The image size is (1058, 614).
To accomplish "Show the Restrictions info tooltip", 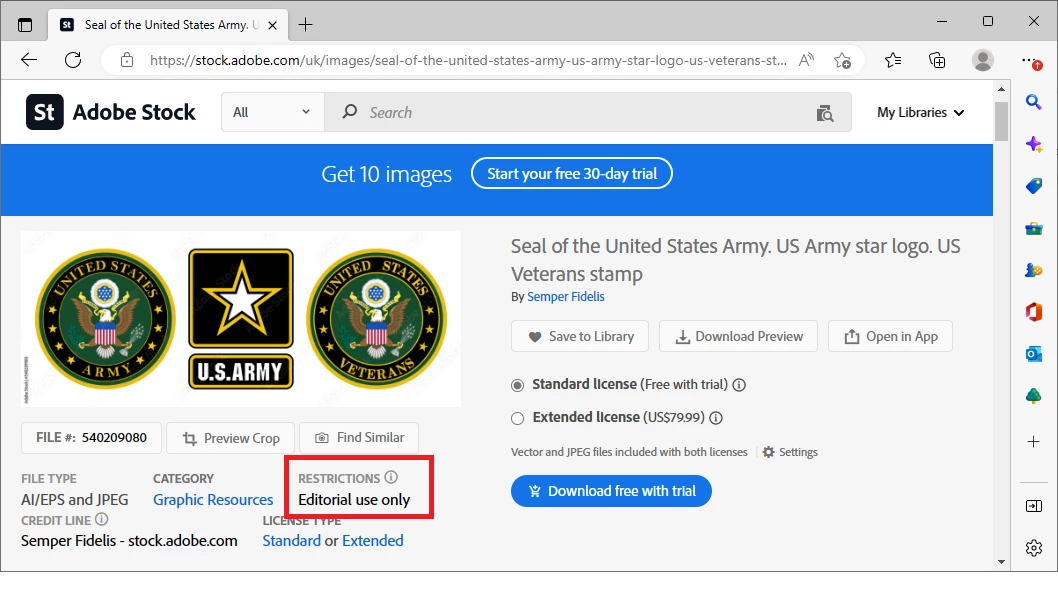I will [391, 477].
